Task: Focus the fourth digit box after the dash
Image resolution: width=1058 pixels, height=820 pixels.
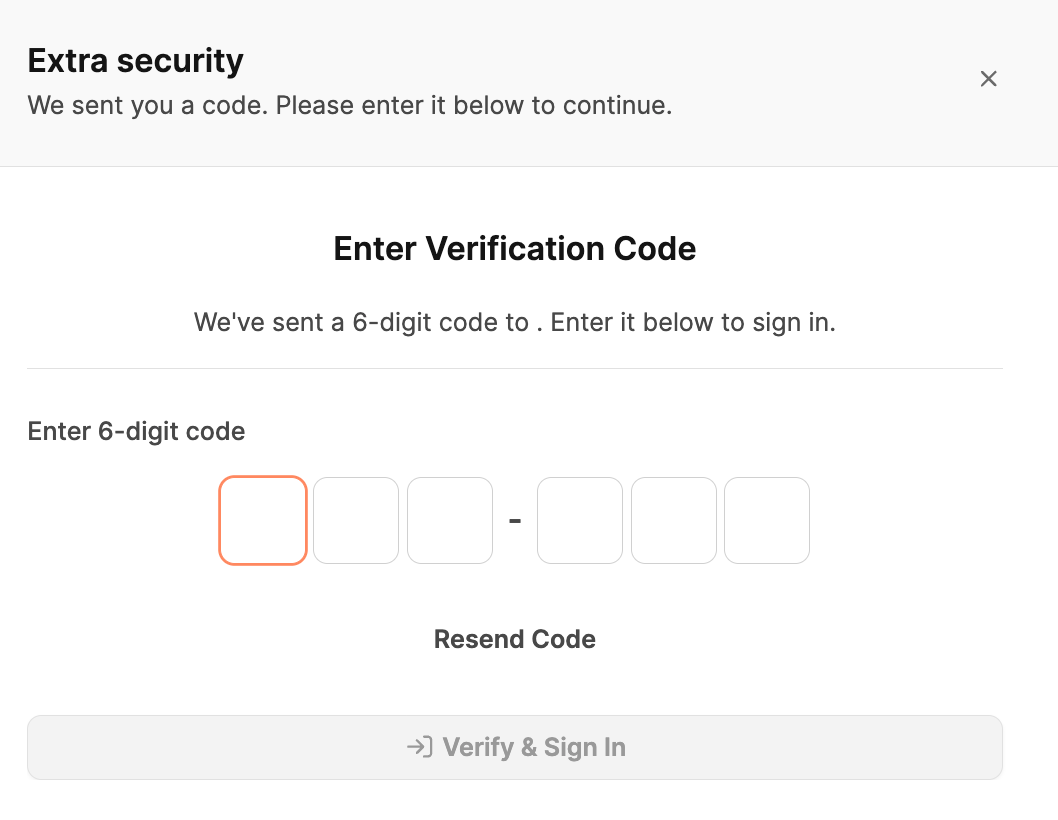Action: pyautogui.click(x=580, y=520)
